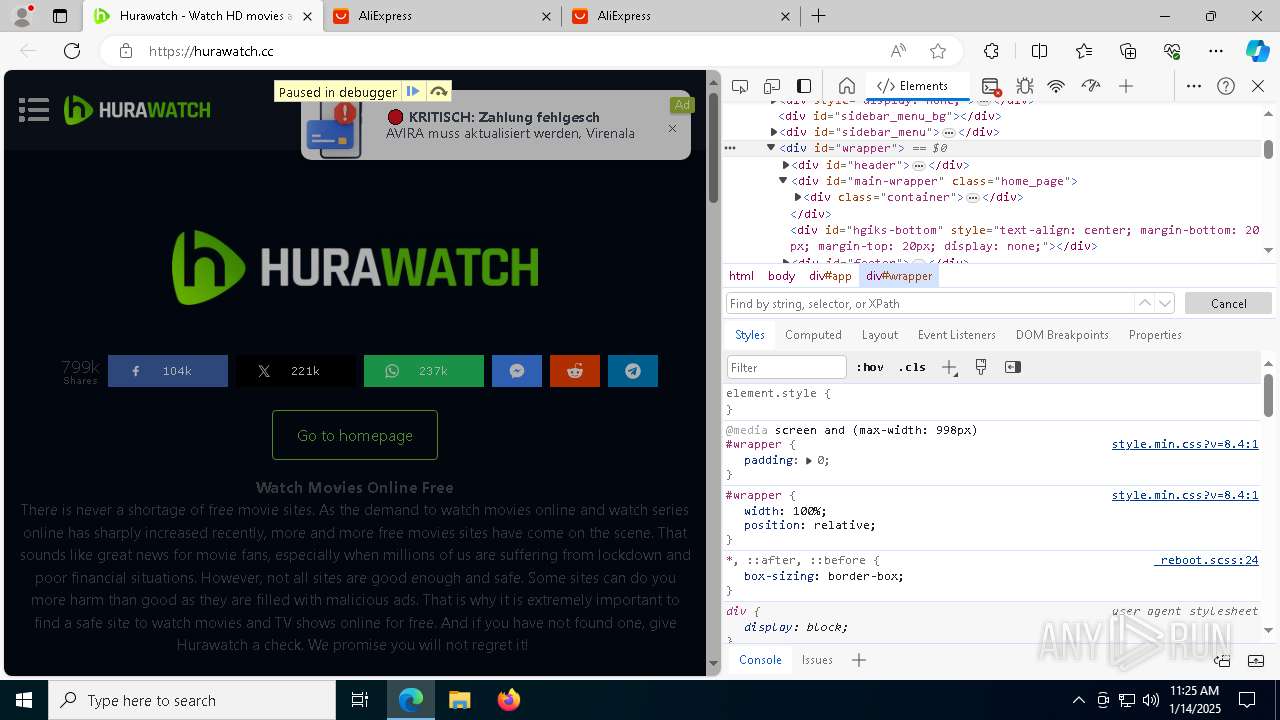Add more tools with plus icon in DevTools
1280x720 pixels.
click(1126, 86)
